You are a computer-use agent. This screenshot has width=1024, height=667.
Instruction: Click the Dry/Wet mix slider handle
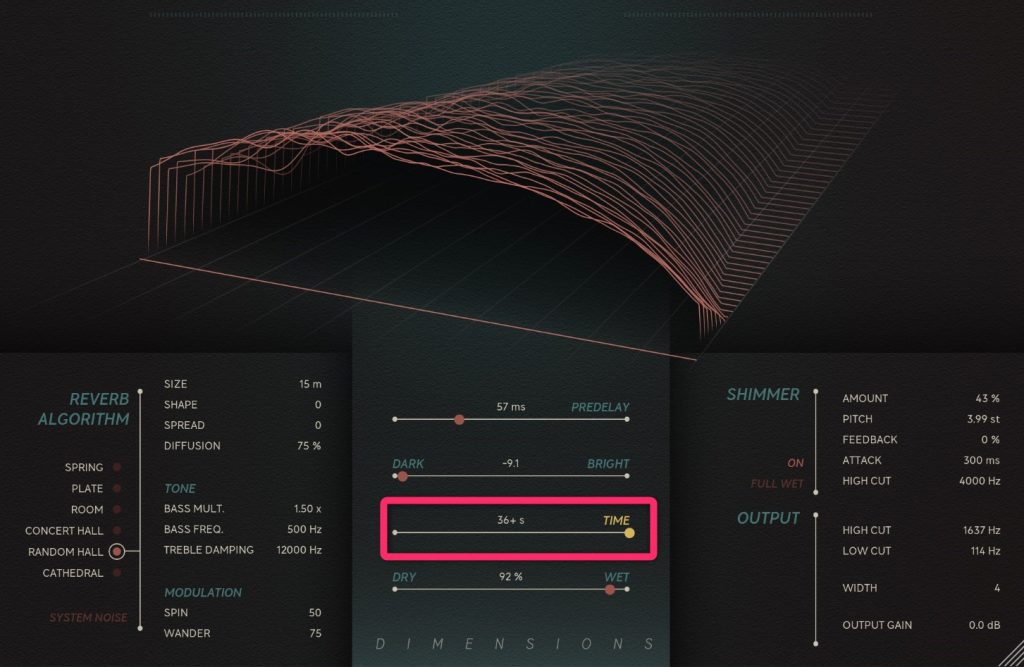[610, 590]
